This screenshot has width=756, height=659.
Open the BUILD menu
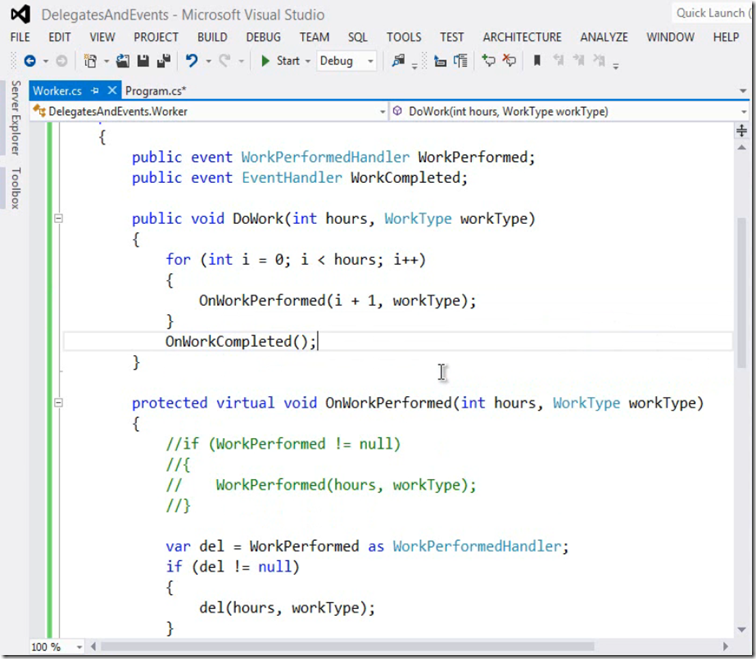pyautogui.click(x=212, y=37)
